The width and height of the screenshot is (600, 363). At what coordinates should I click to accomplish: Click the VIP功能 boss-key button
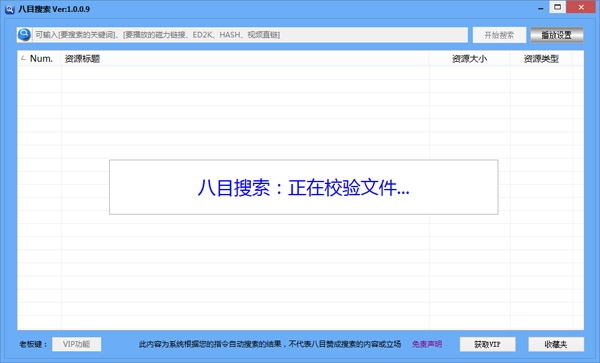[77, 344]
